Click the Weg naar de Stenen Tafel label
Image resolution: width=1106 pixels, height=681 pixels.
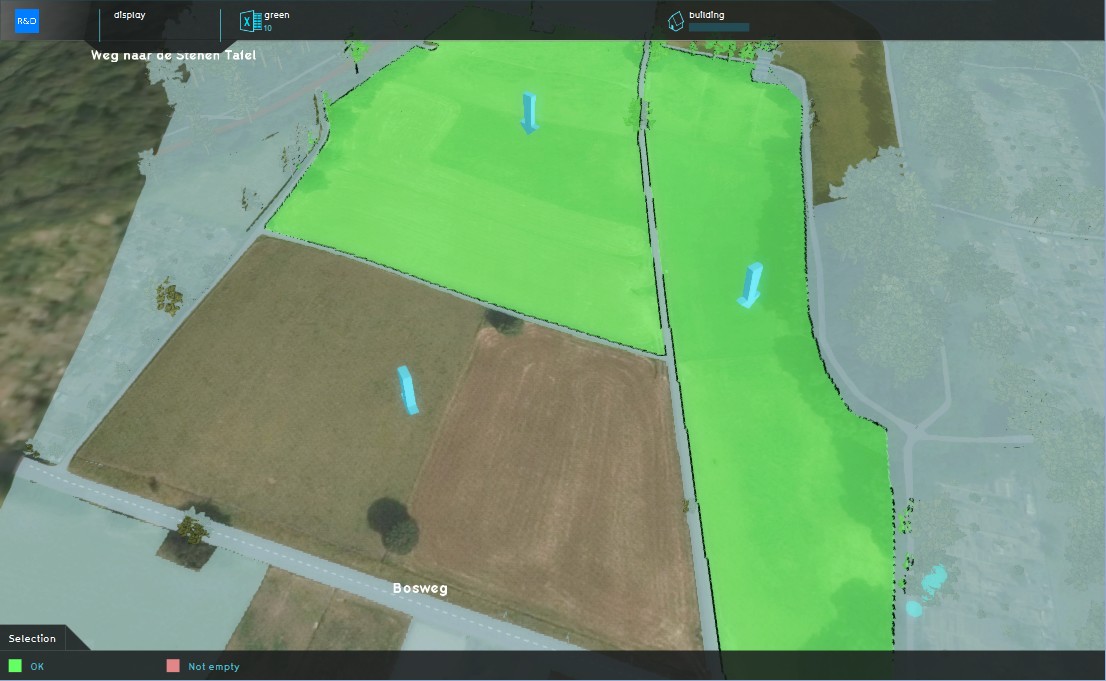pos(173,55)
